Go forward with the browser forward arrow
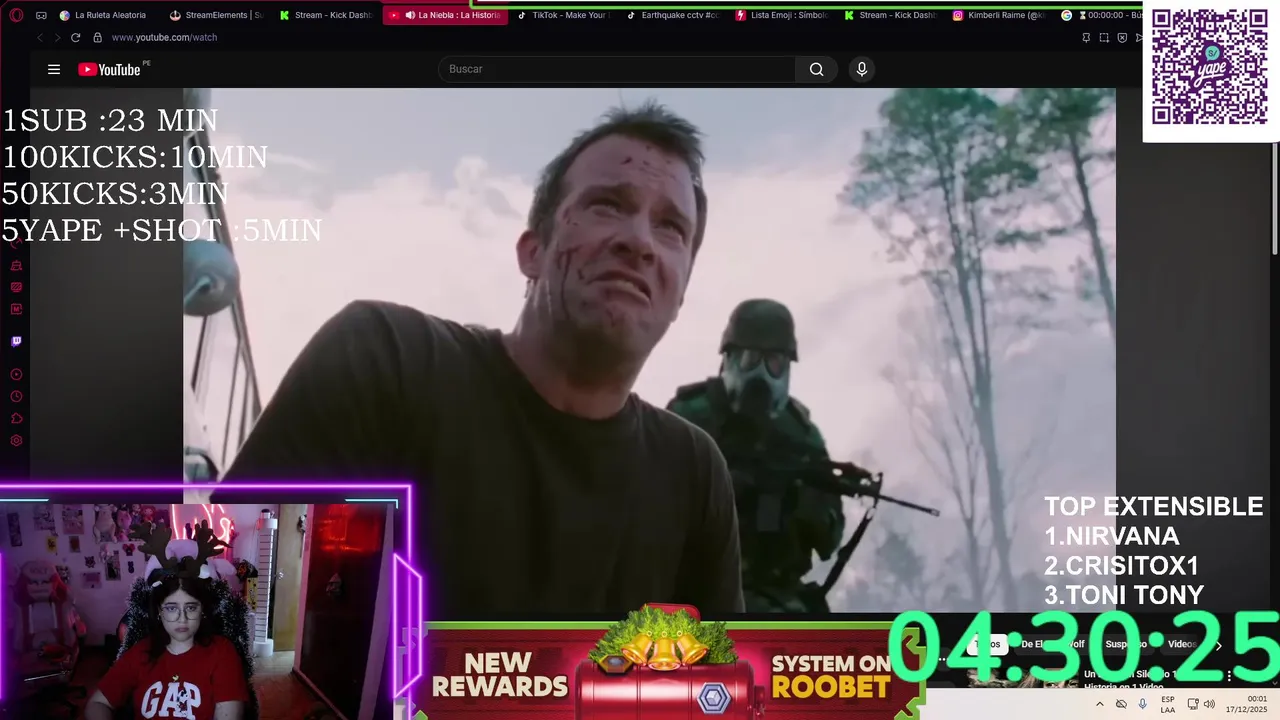 [58, 37]
